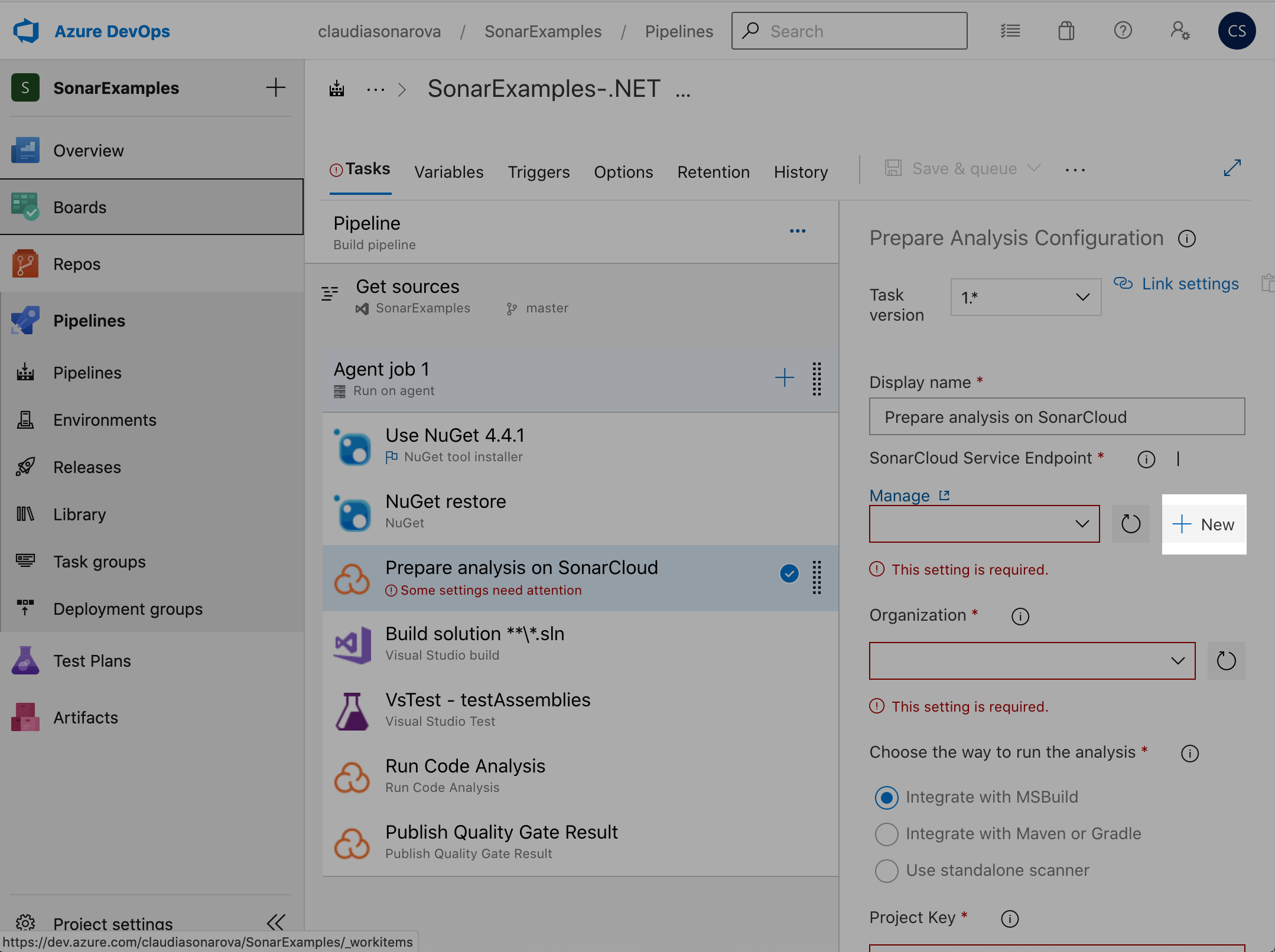Select the Get sources step
The image size is (1275, 952).
coord(573,296)
